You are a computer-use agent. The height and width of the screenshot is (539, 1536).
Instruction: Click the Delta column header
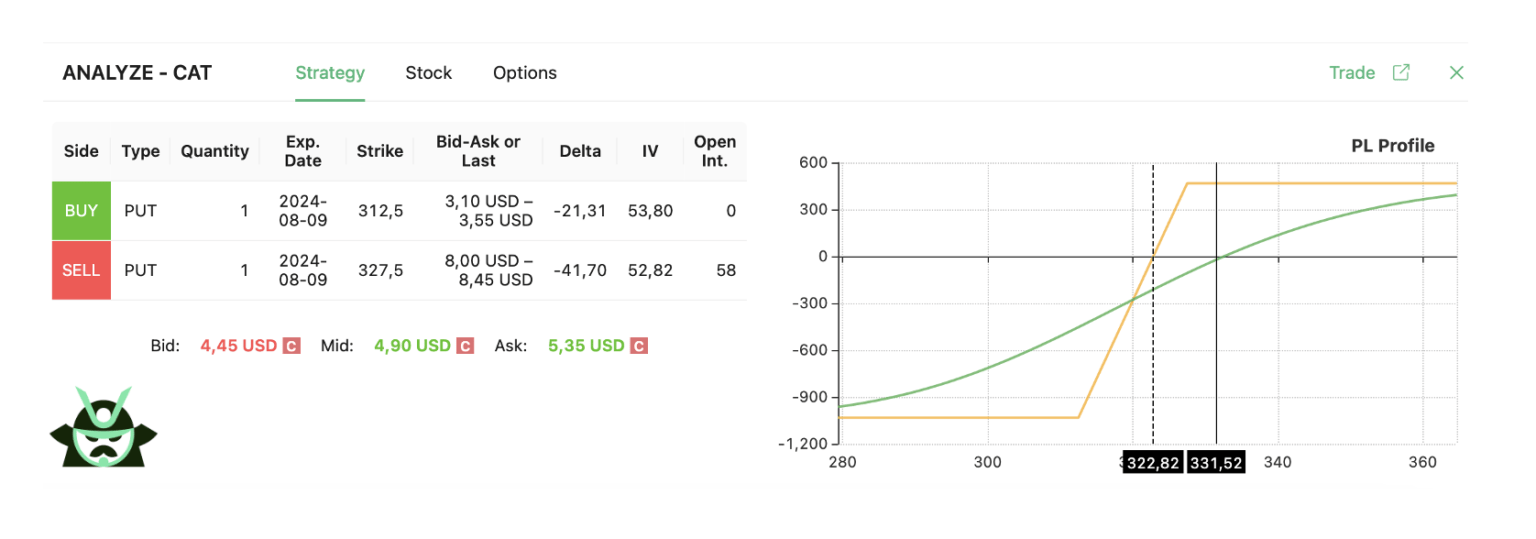coord(580,151)
